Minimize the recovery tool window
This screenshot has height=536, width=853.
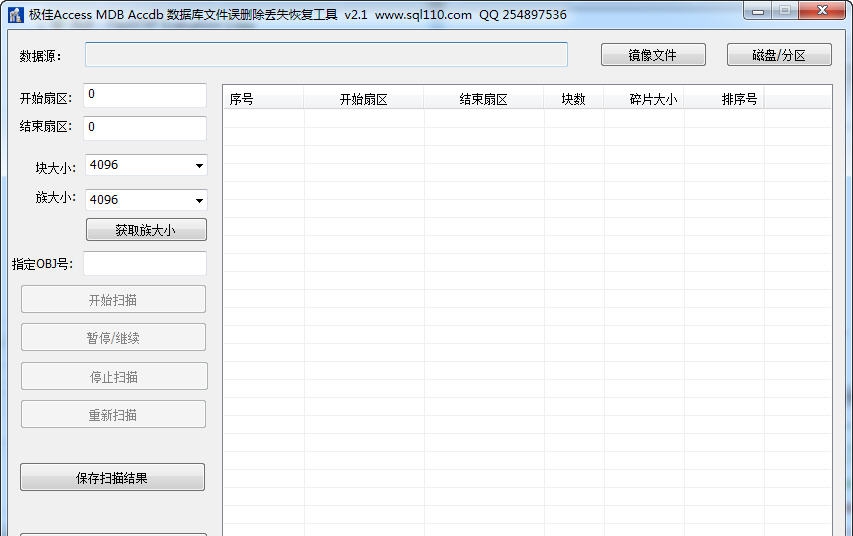click(758, 10)
